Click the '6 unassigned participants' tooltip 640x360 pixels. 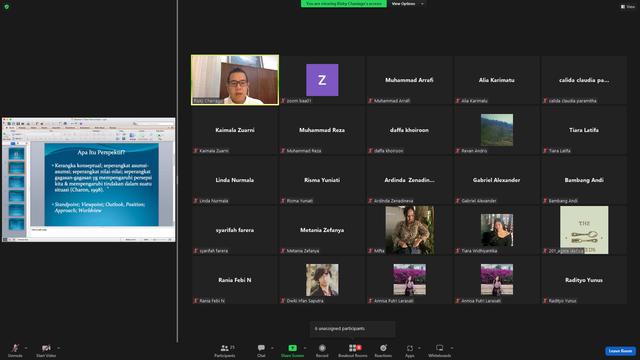353,329
